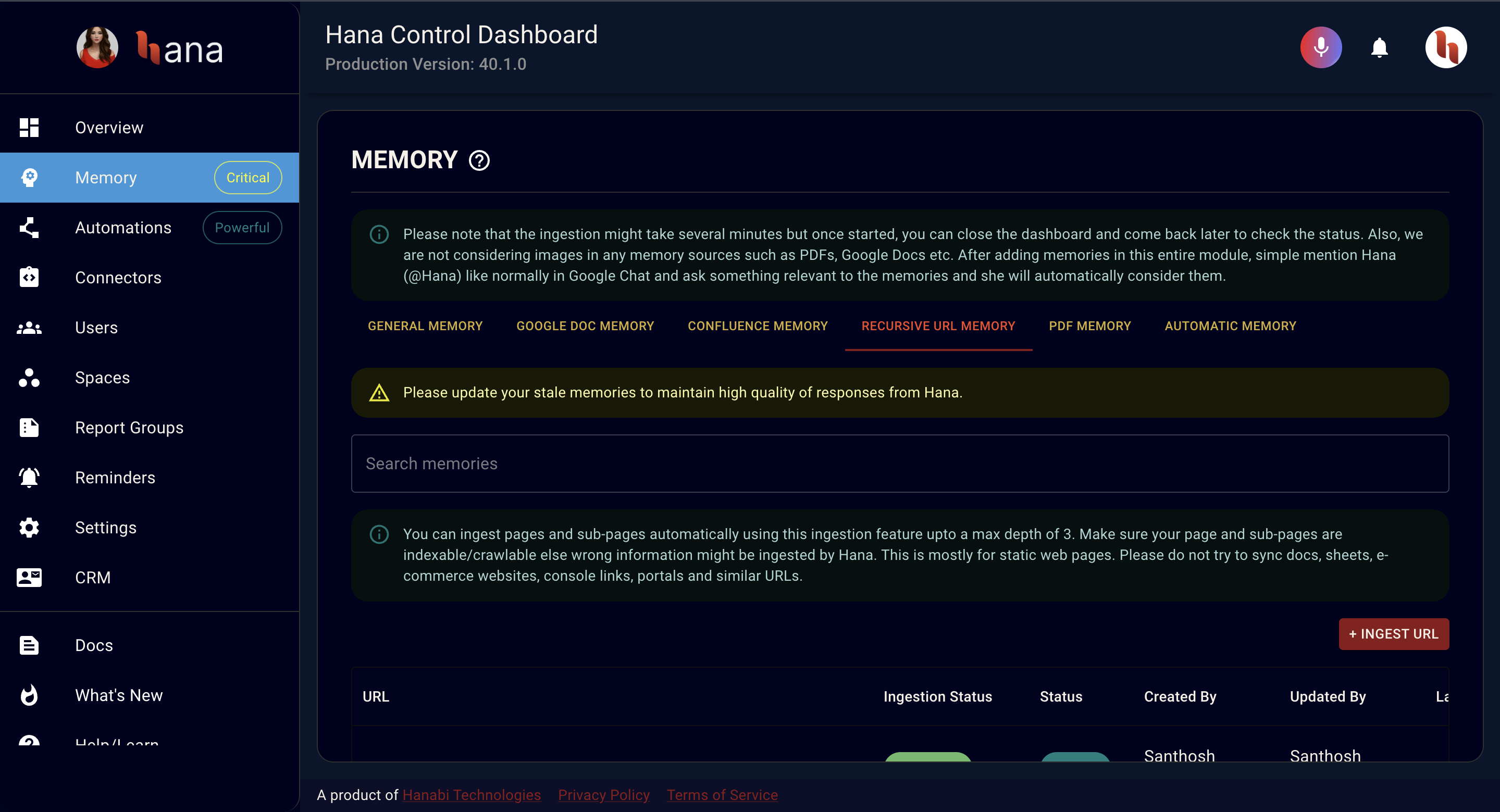Viewport: 1500px width, 812px height.
Task: Click the Overview dashboard grid icon
Action: (x=29, y=128)
